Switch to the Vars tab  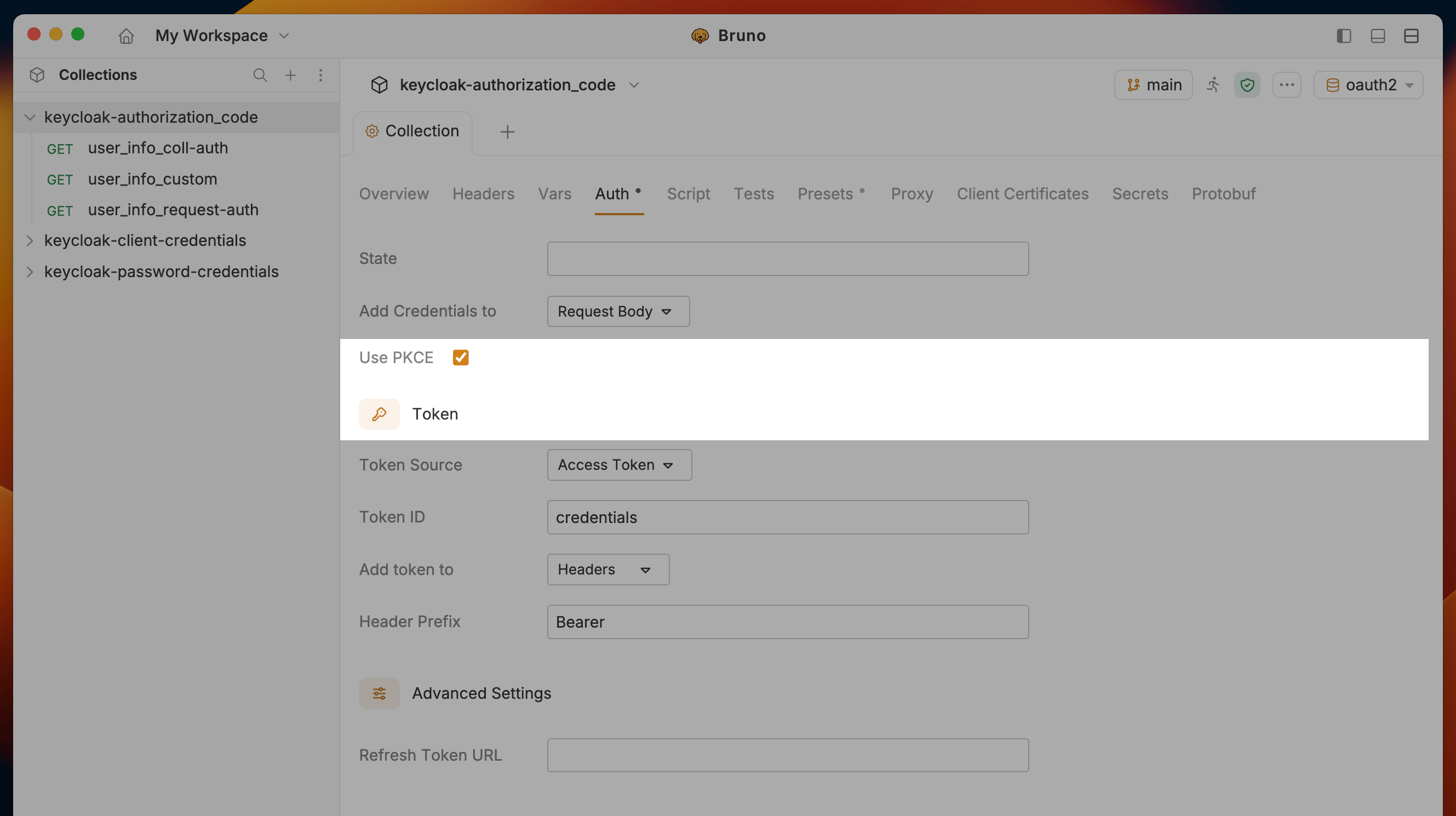554,194
